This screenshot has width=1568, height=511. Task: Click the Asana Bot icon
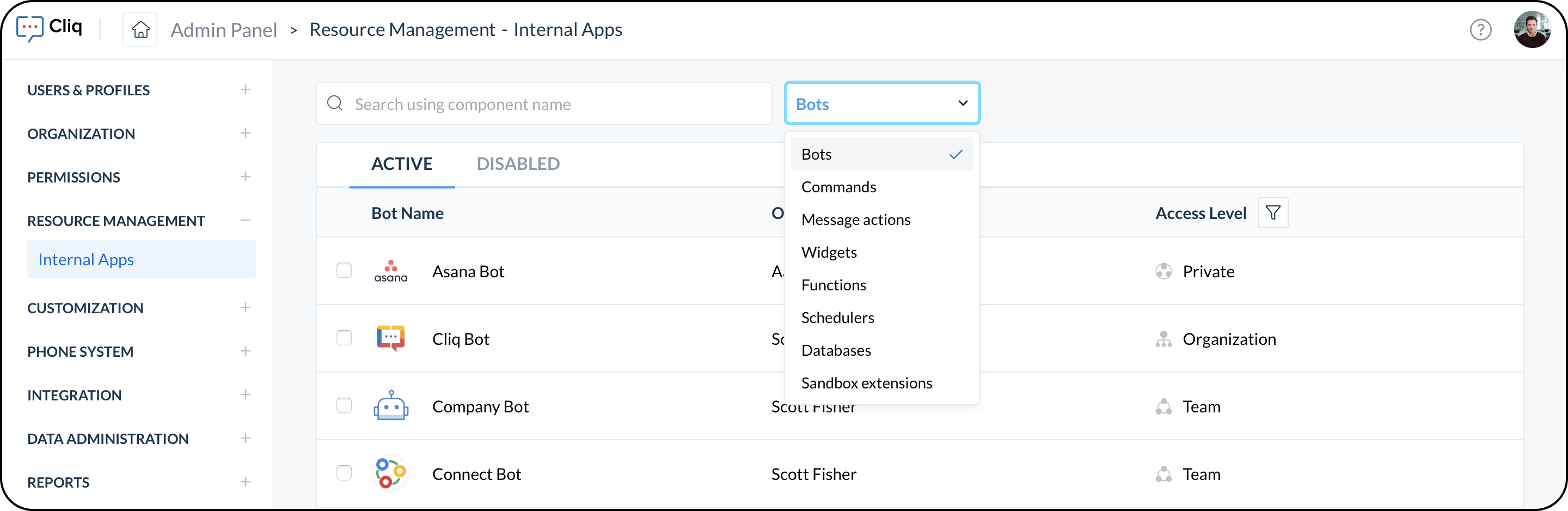pyautogui.click(x=391, y=271)
